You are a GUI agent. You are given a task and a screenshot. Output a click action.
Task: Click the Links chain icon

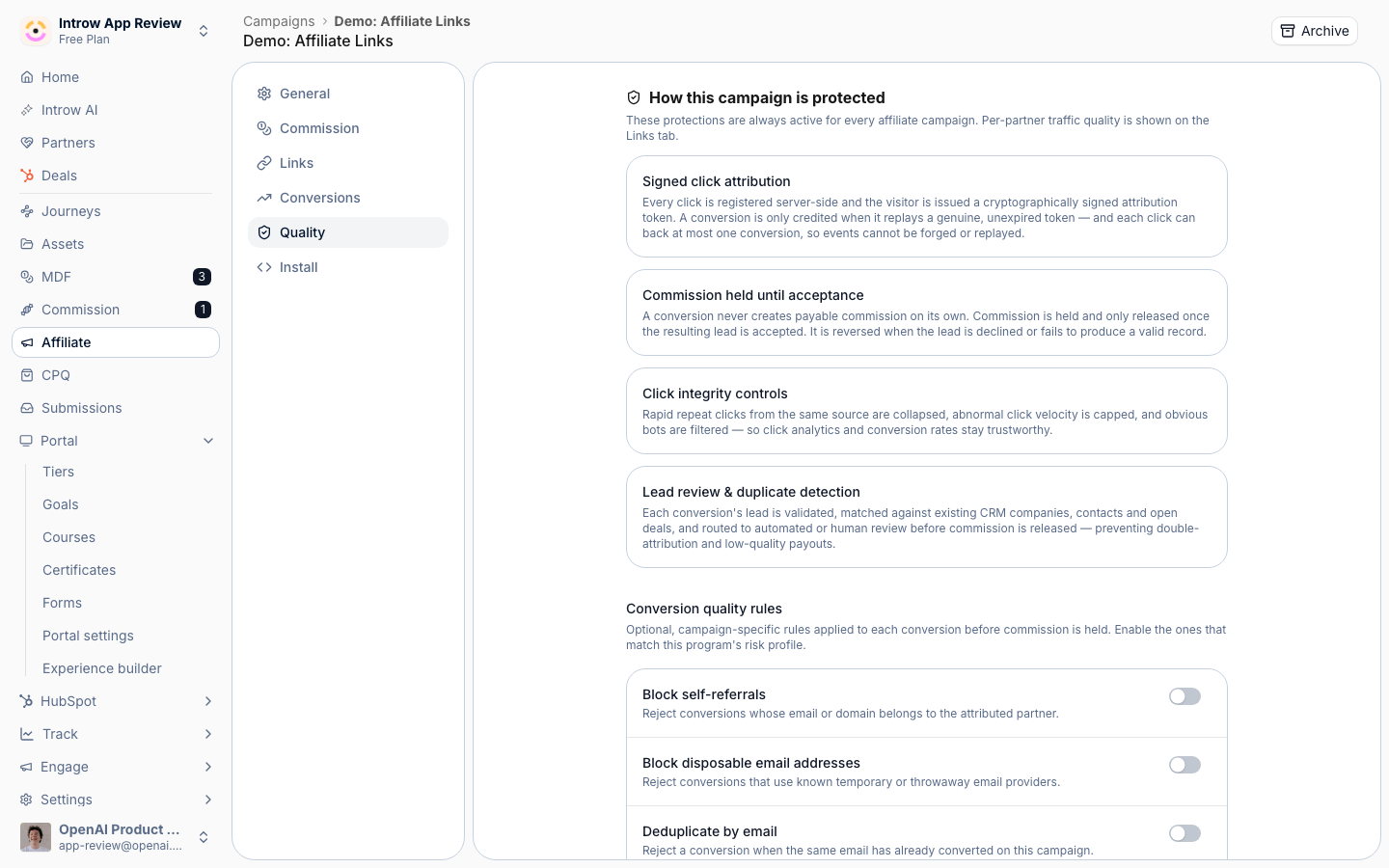click(264, 163)
